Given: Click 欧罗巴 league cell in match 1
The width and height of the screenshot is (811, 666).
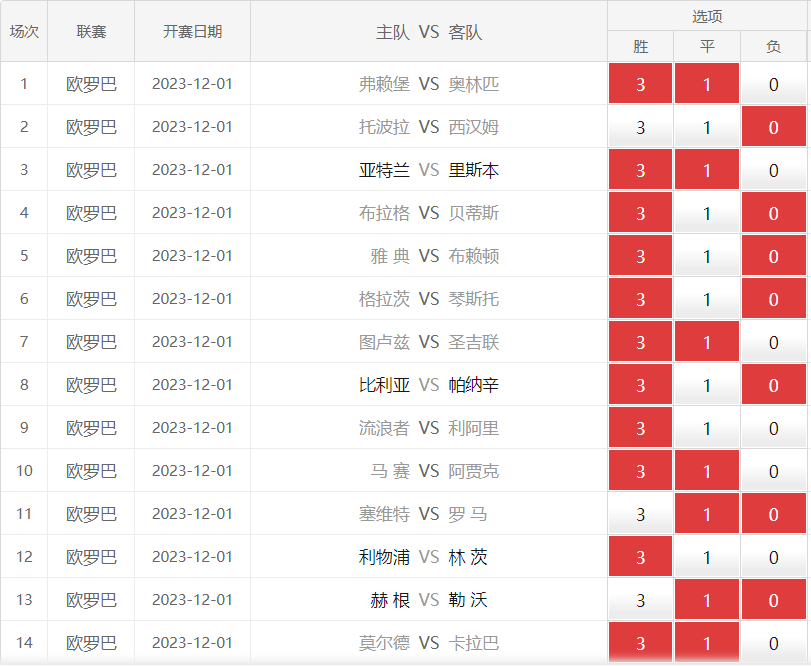Looking at the screenshot, I should [91, 84].
